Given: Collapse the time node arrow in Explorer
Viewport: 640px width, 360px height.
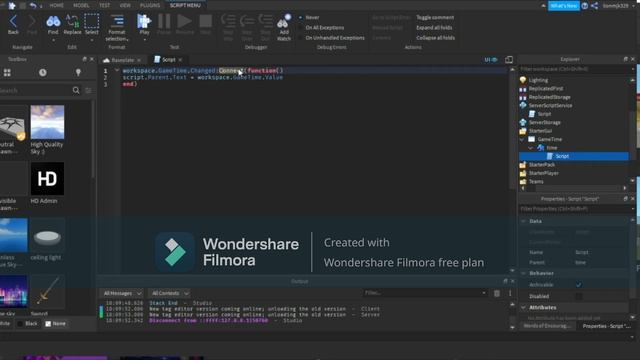Looking at the screenshot, I should tap(531, 148).
